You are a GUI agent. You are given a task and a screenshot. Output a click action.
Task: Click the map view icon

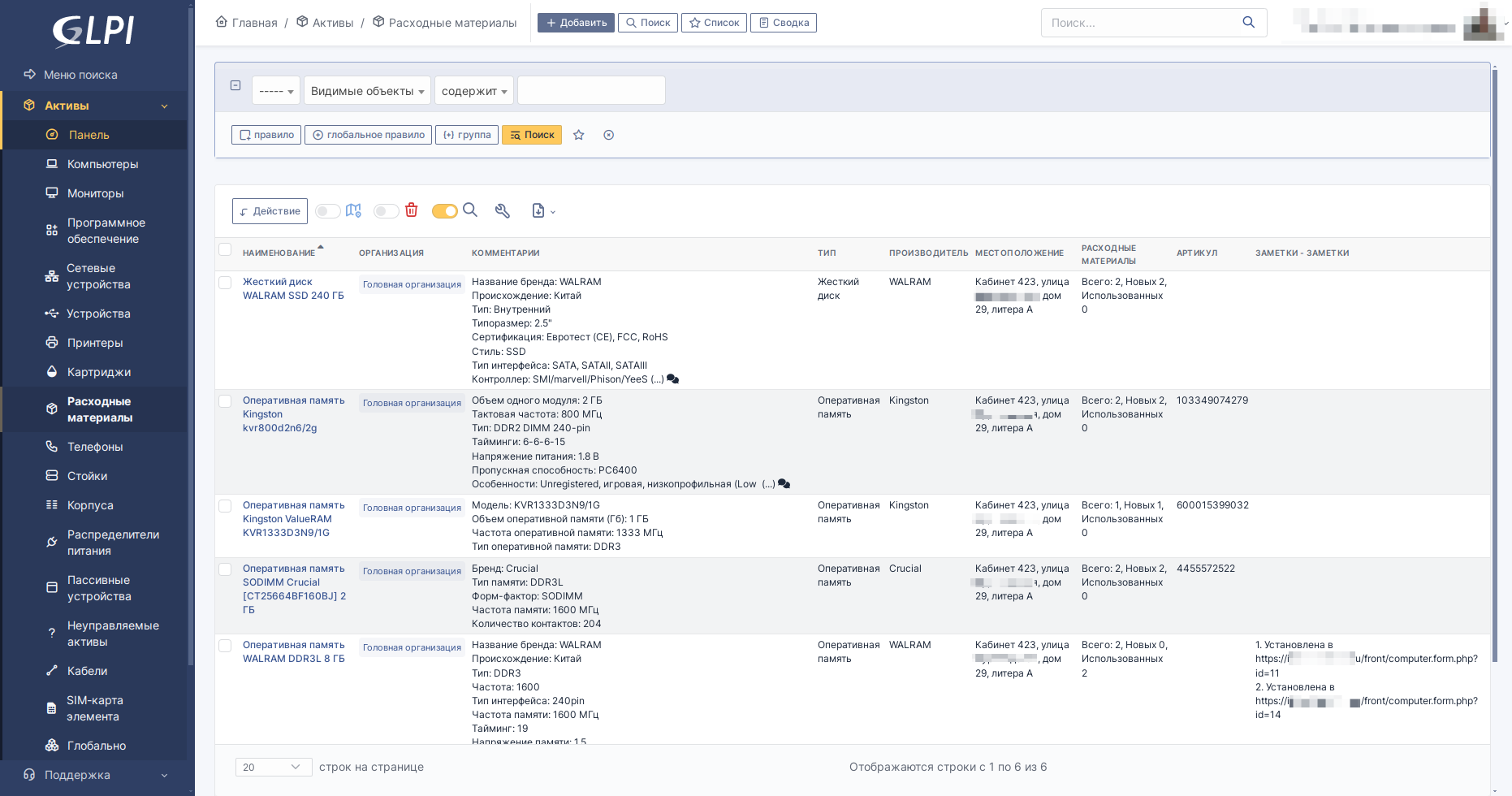[353, 210]
